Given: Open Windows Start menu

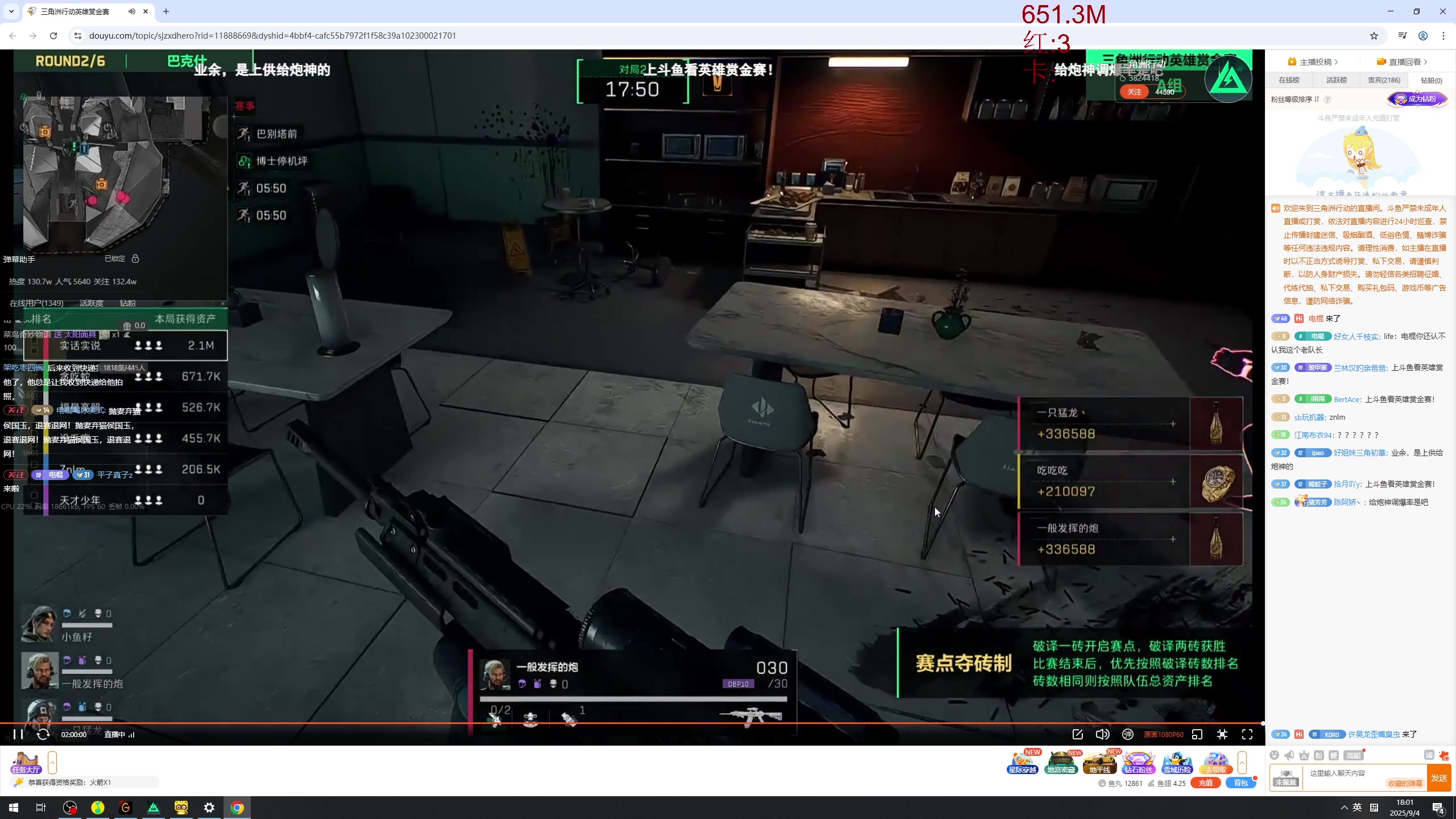Looking at the screenshot, I should tap(14, 808).
